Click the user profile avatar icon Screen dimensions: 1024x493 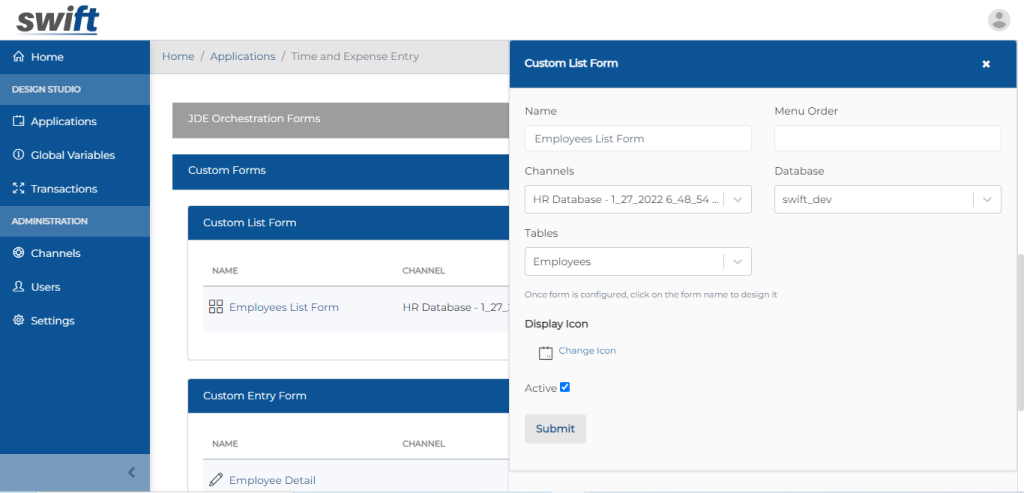point(998,20)
